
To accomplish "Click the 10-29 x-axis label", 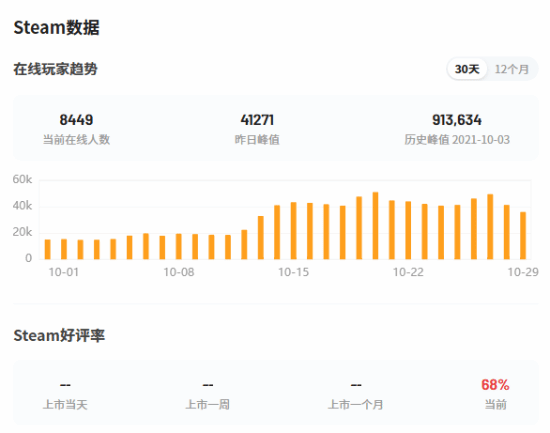I will coord(523,272).
